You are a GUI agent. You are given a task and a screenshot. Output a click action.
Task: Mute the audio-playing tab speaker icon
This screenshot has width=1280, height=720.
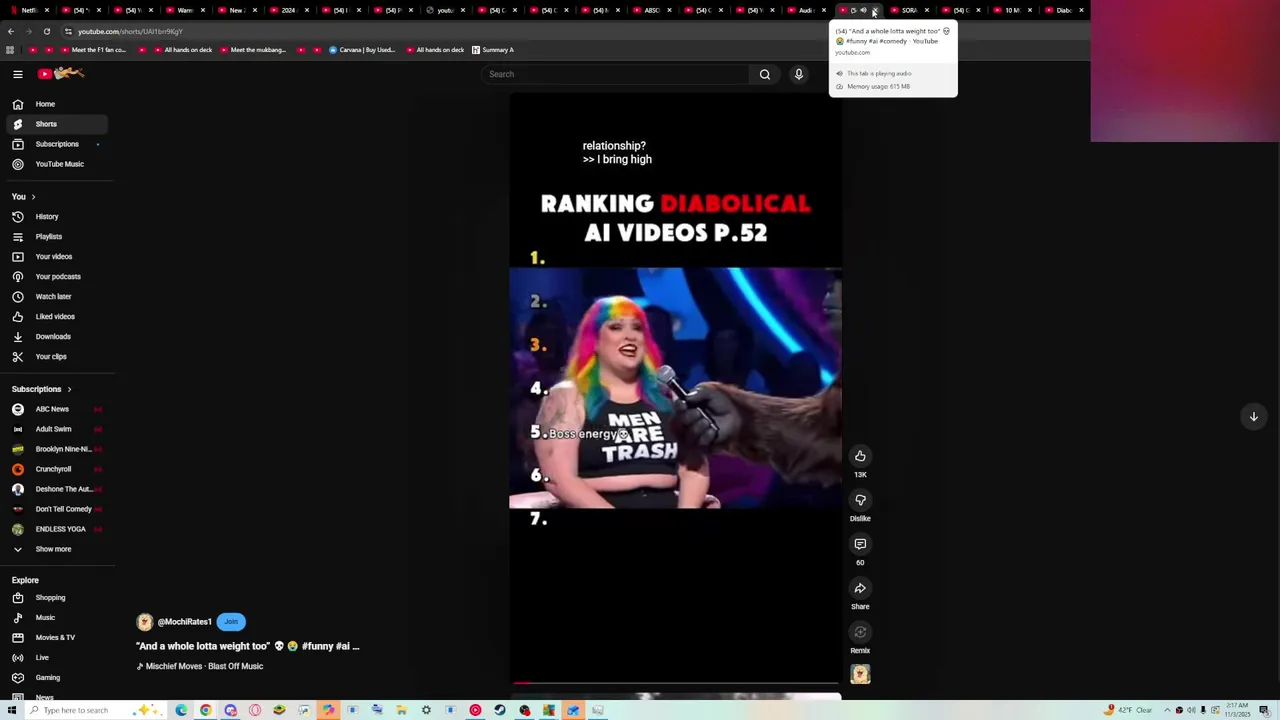pyautogui.click(x=864, y=10)
